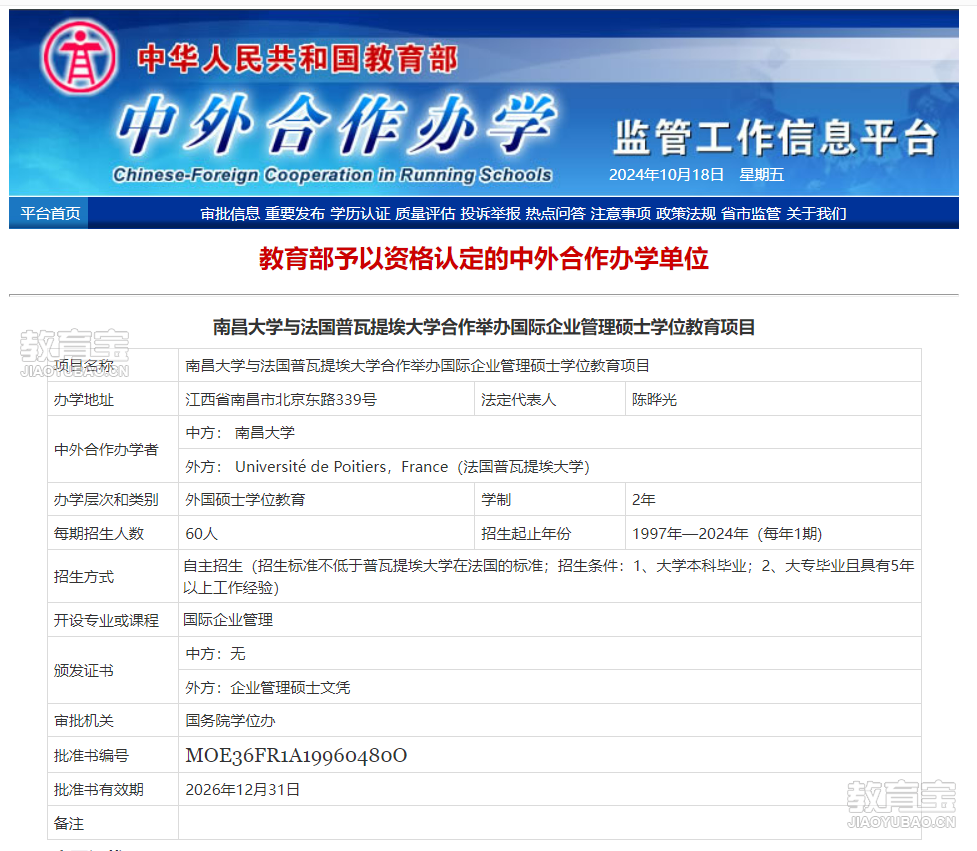Click validity date 2026年12月31日

pos(242,789)
